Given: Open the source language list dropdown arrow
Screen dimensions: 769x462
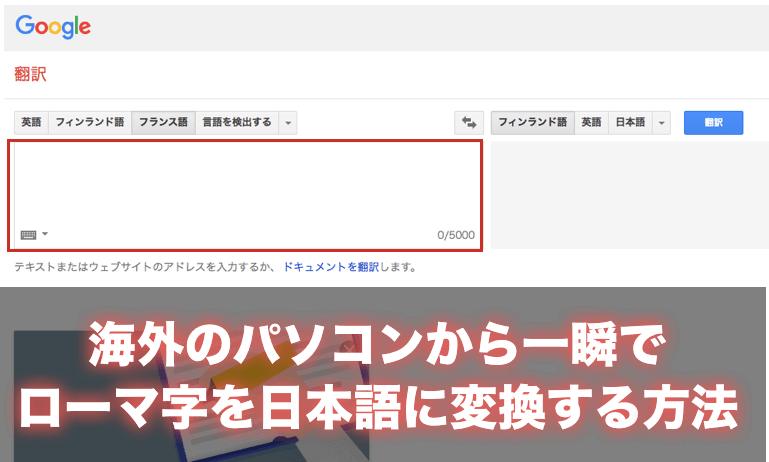Looking at the screenshot, I should pos(288,123).
